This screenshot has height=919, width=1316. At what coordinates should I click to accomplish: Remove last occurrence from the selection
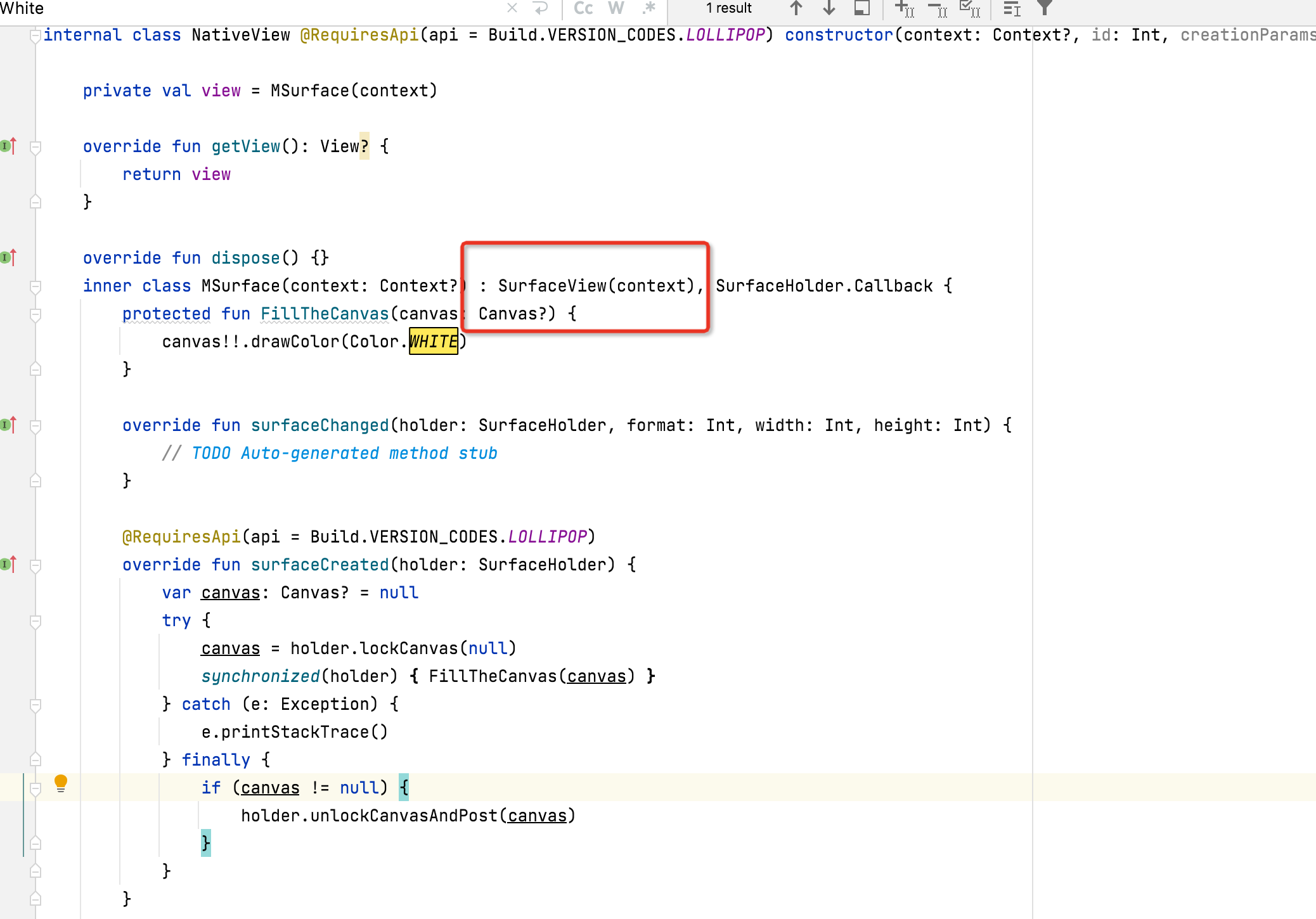point(937,9)
